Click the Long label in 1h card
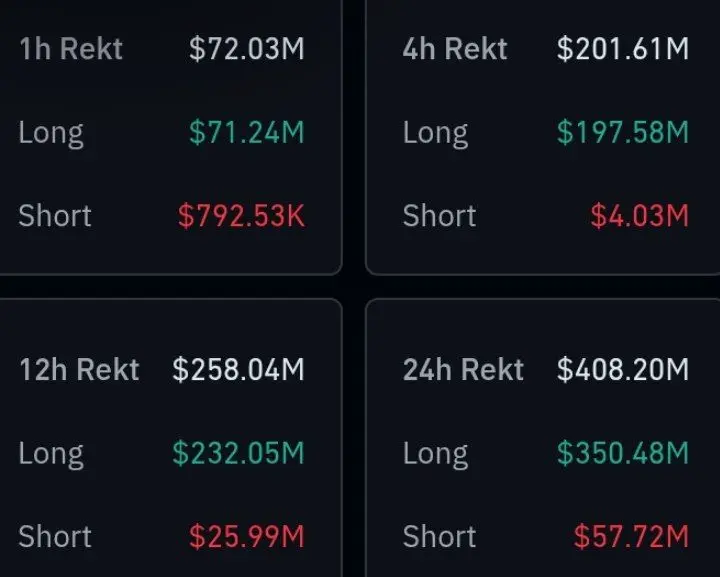 coord(51,134)
